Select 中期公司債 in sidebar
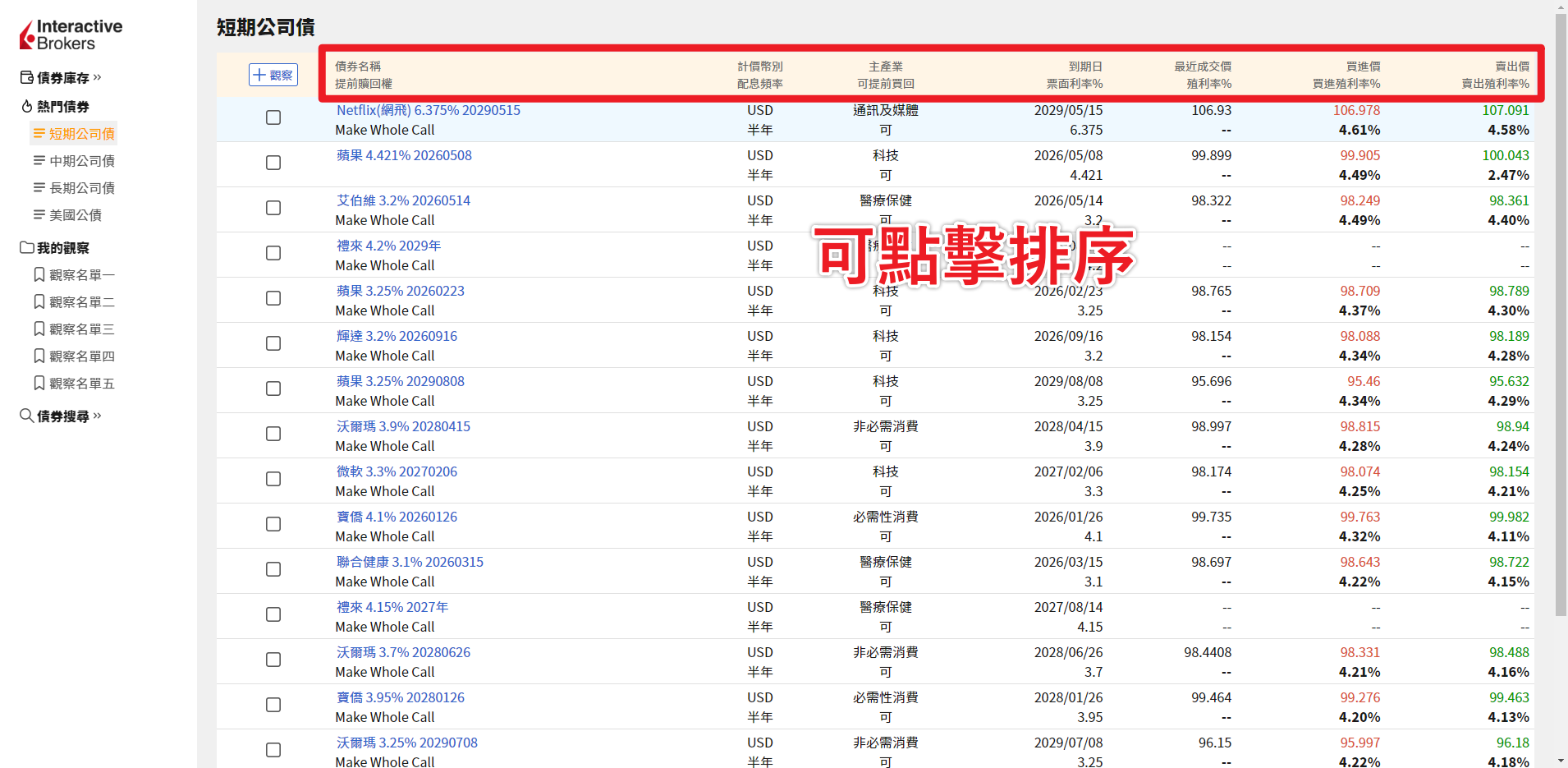1568x768 pixels. (82, 160)
